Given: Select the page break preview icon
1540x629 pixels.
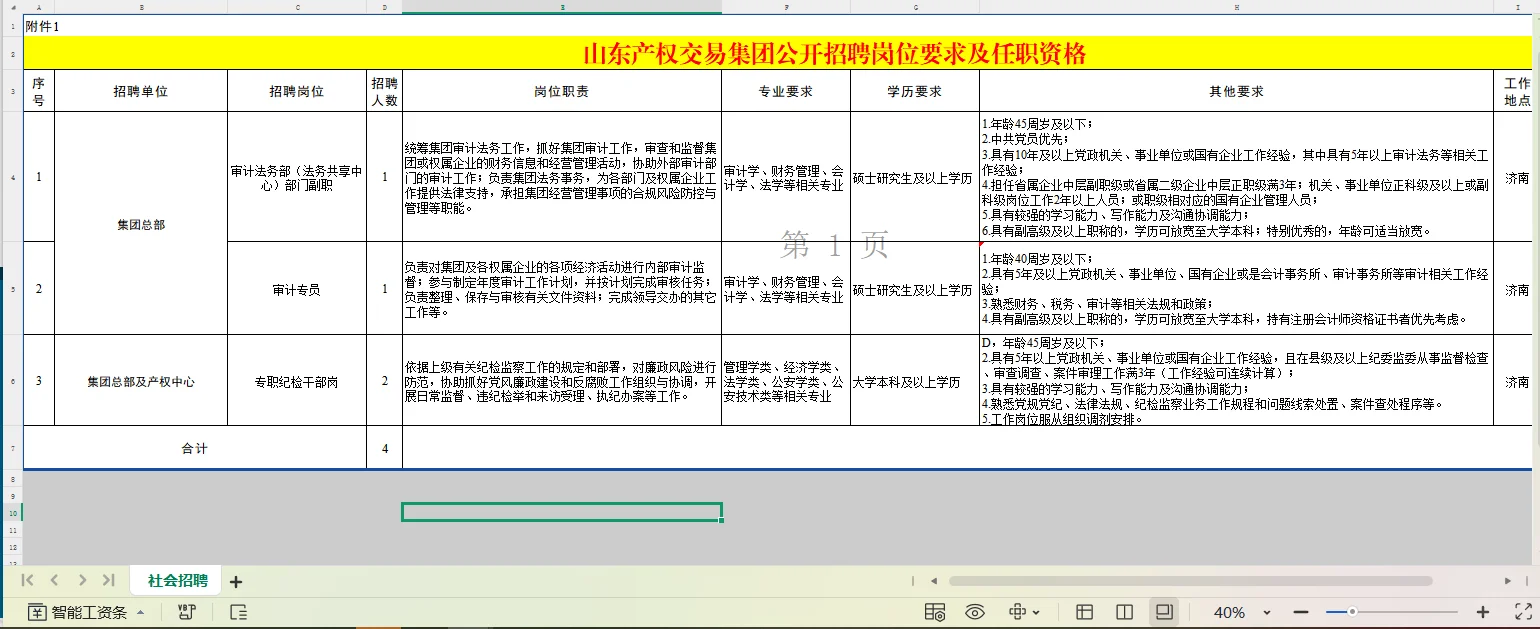Looking at the screenshot, I should pyautogui.click(x=1164, y=612).
